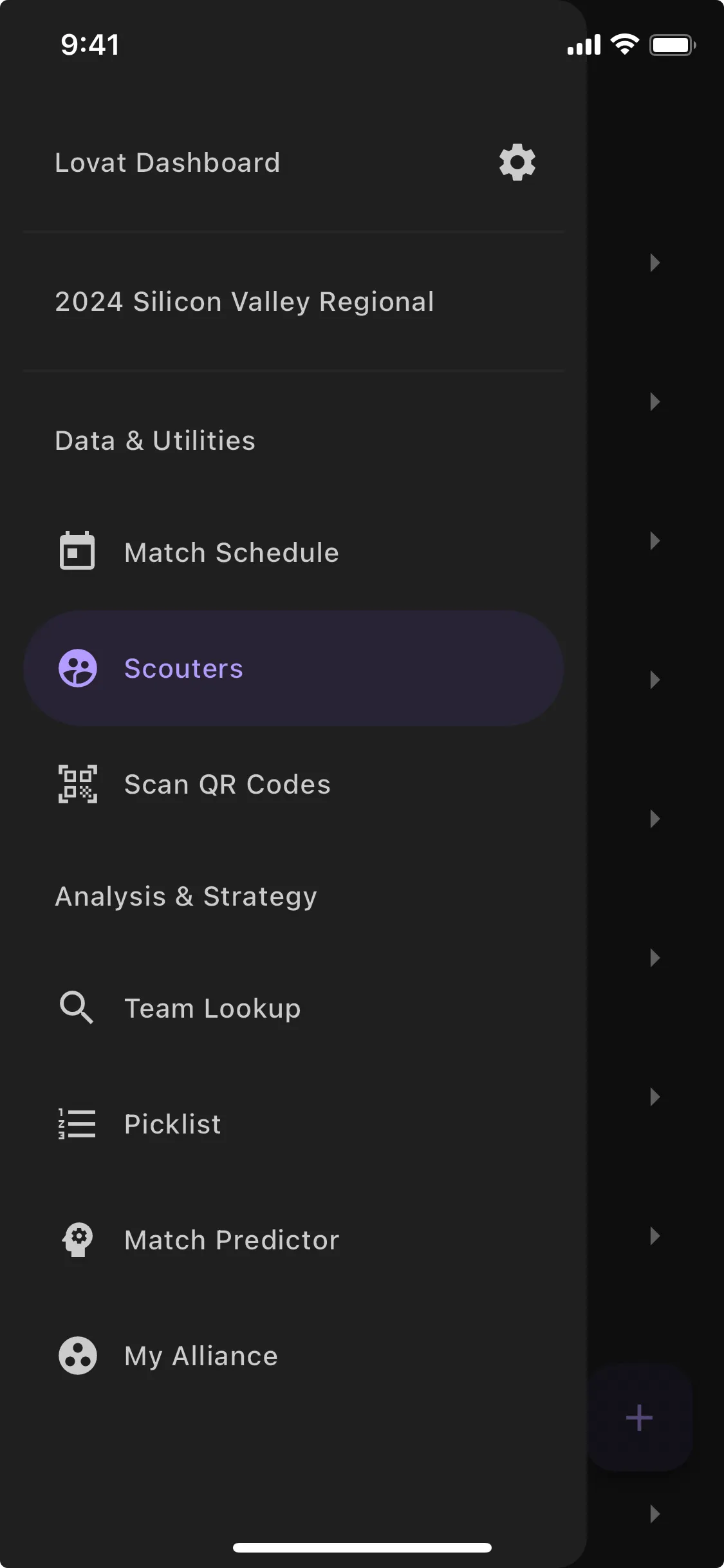Click the Match Schedule calendar icon
The image size is (724, 1568).
[x=77, y=552]
